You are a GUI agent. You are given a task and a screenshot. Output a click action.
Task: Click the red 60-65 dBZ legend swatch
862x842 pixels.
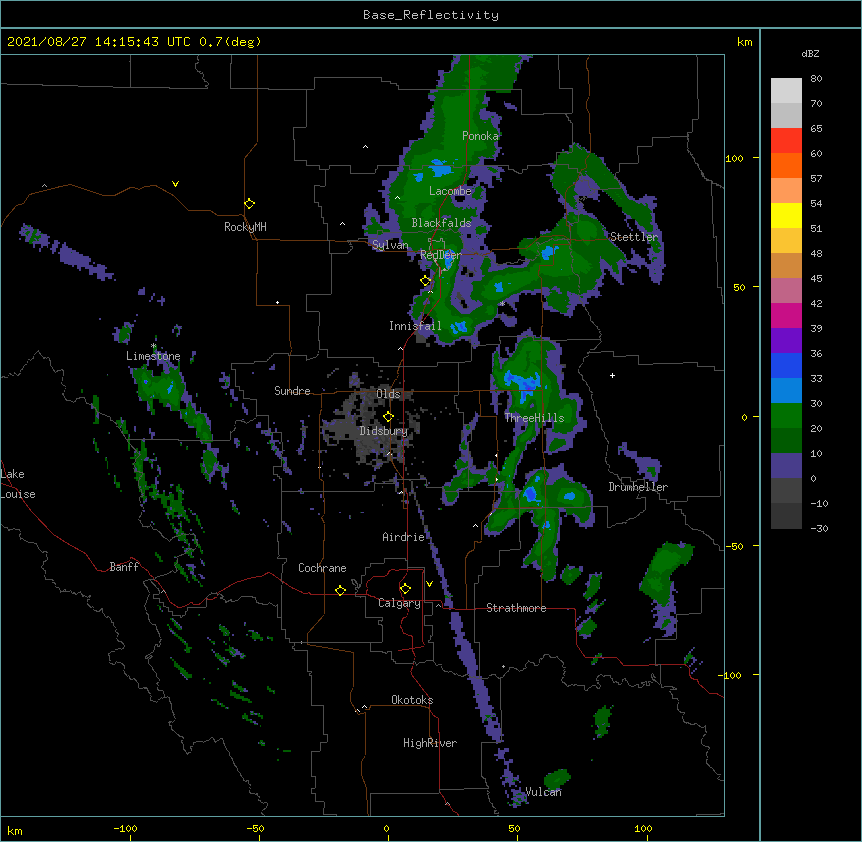tap(786, 141)
